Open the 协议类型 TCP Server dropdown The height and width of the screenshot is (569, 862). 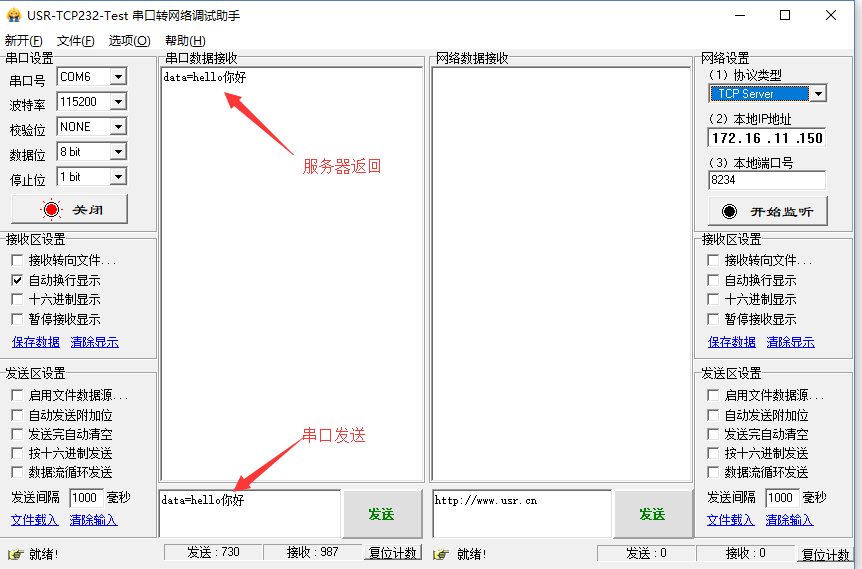coord(817,94)
